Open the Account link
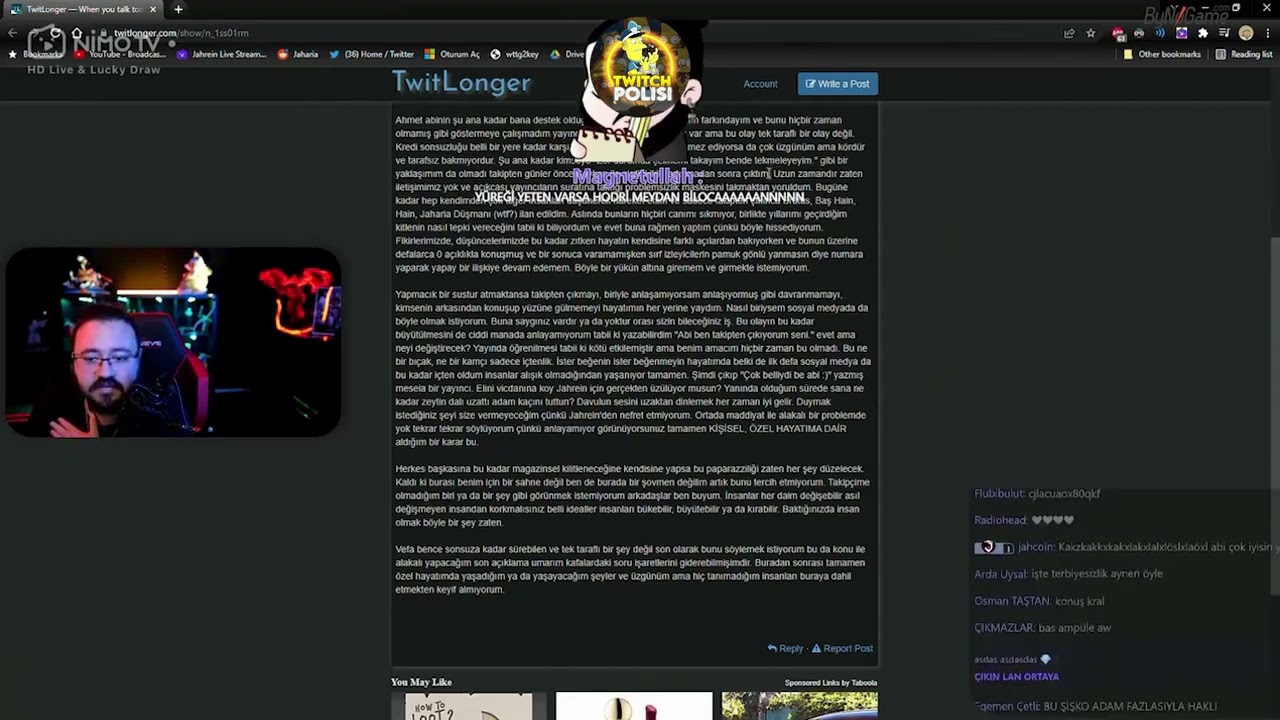 click(760, 84)
